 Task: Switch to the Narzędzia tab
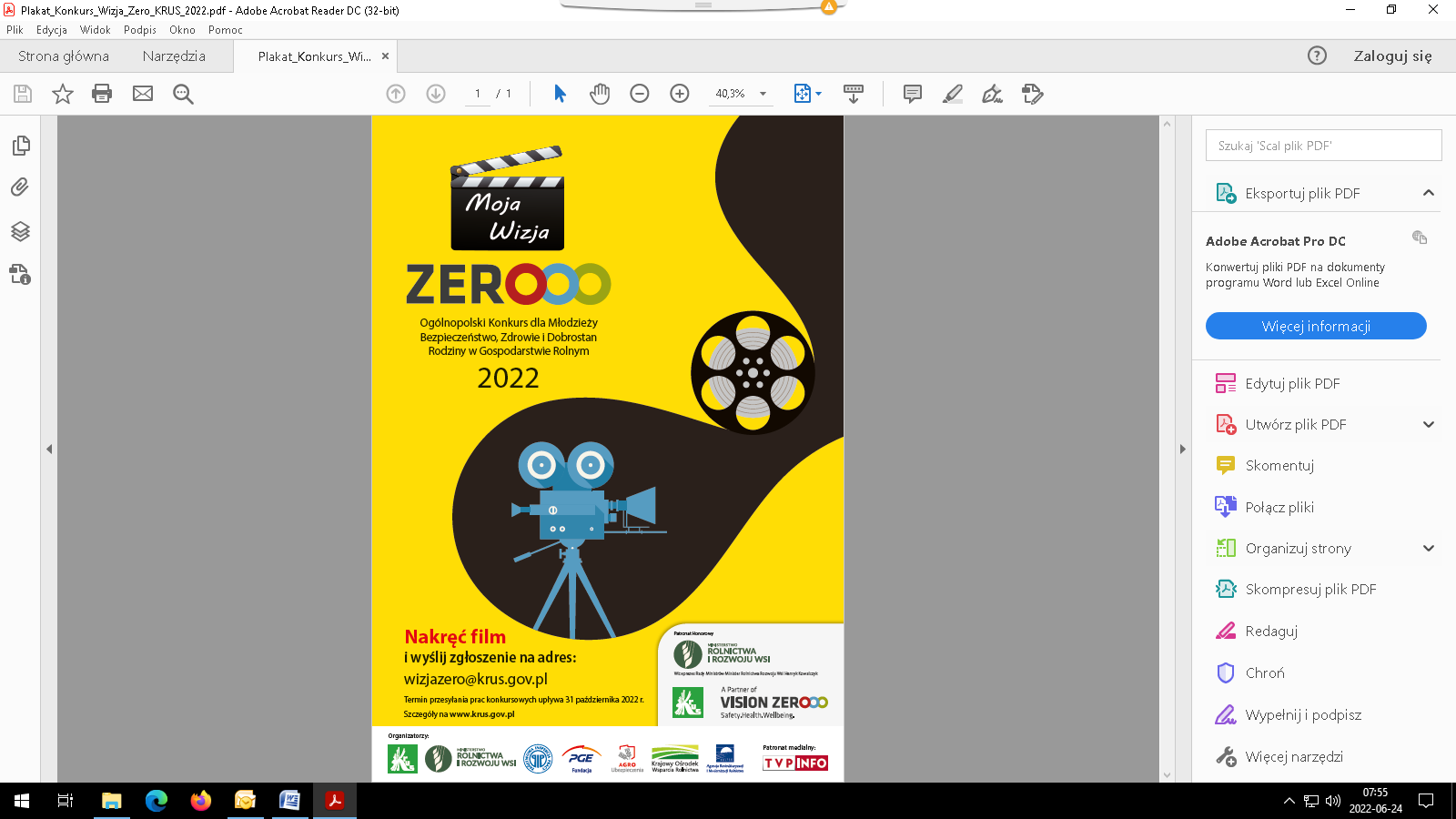(x=174, y=56)
